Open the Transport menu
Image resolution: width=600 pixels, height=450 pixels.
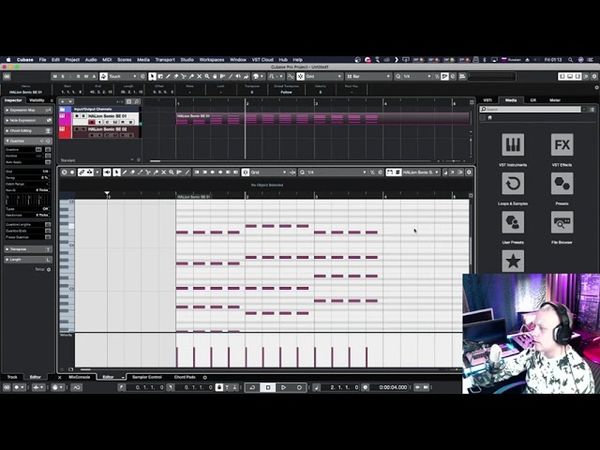click(x=165, y=60)
